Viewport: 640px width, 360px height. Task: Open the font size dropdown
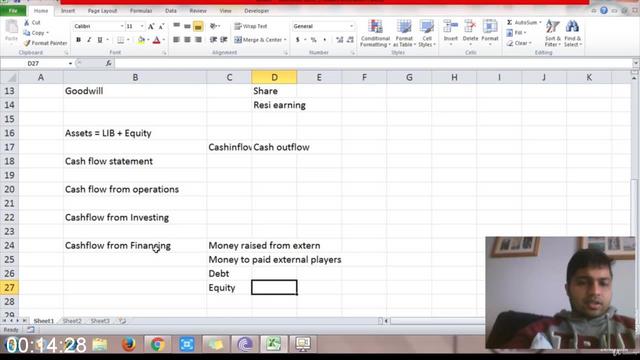pyautogui.click(x=142, y=26)
